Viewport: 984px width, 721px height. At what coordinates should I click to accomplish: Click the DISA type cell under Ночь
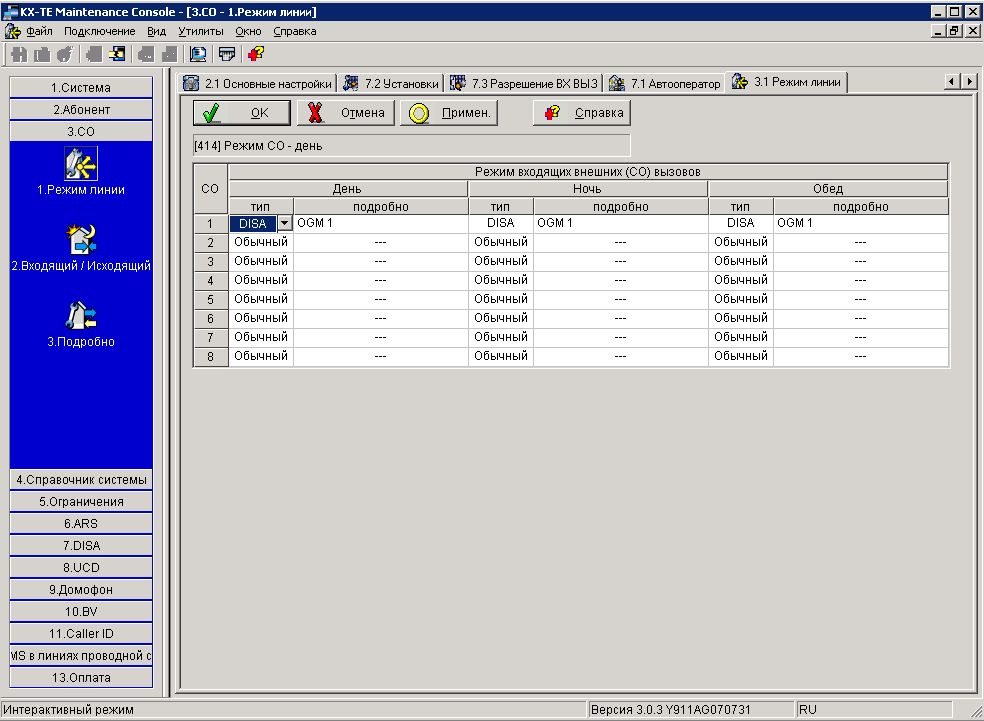point(501,223)
